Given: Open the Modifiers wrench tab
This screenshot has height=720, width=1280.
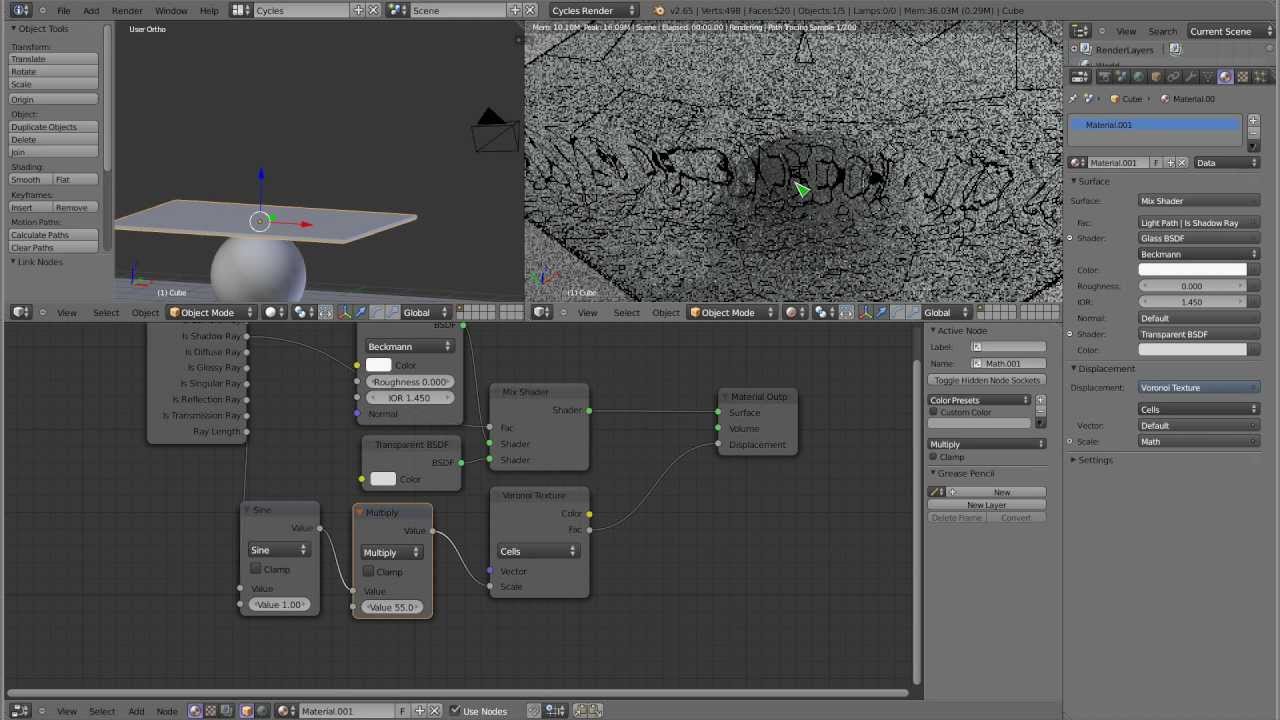Looking at the screenshot, I should [1191, 76].
